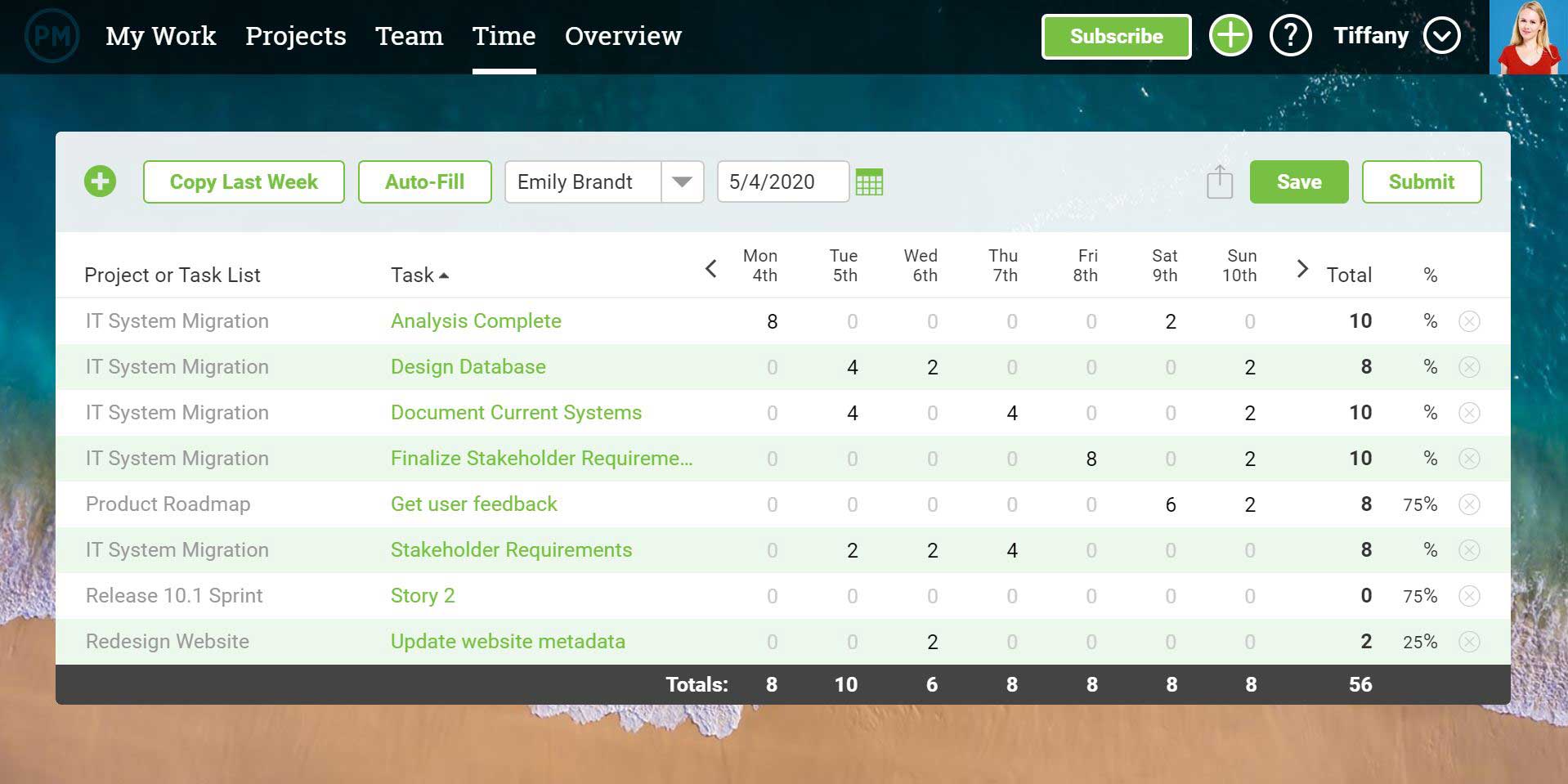This screenshot has height=784, width=1568.
Task: Open the Analysis Complete task link
Action: (x=476, y=321)
